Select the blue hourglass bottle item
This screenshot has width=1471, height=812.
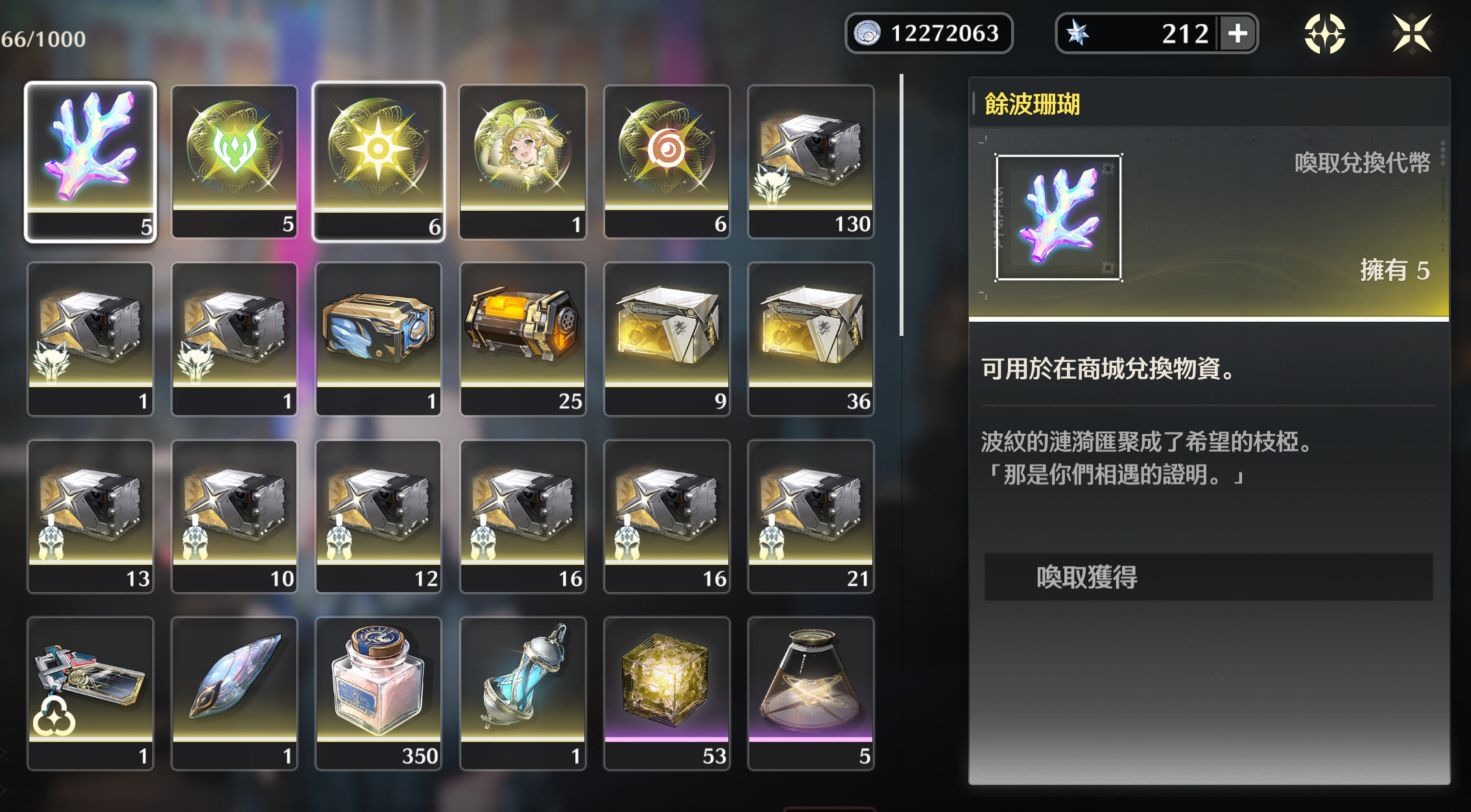tap(523, 693)
